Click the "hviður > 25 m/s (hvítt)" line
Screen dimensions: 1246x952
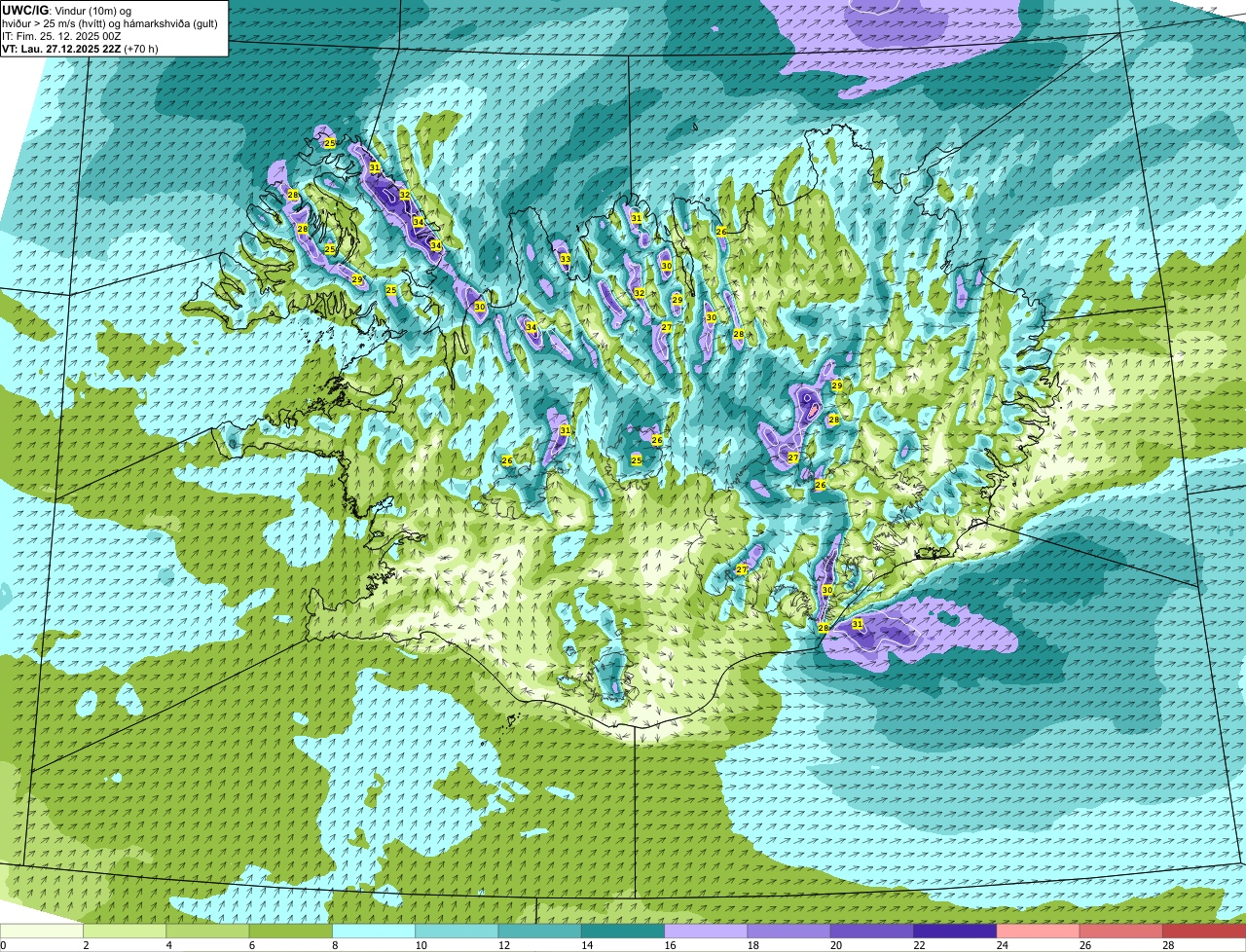(55, 23)
